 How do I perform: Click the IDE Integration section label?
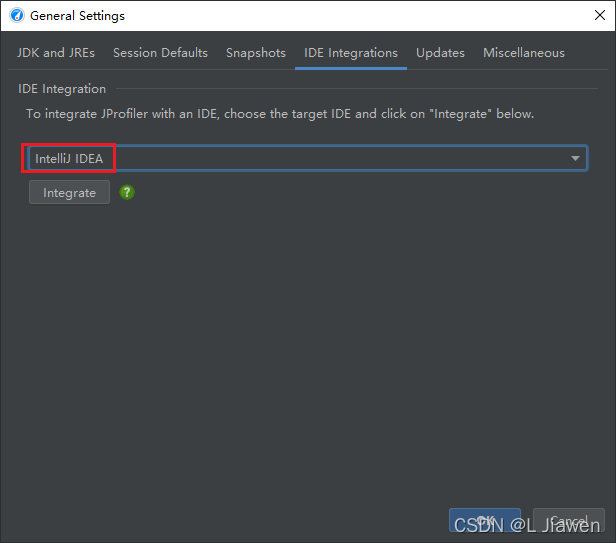(62, 89)
